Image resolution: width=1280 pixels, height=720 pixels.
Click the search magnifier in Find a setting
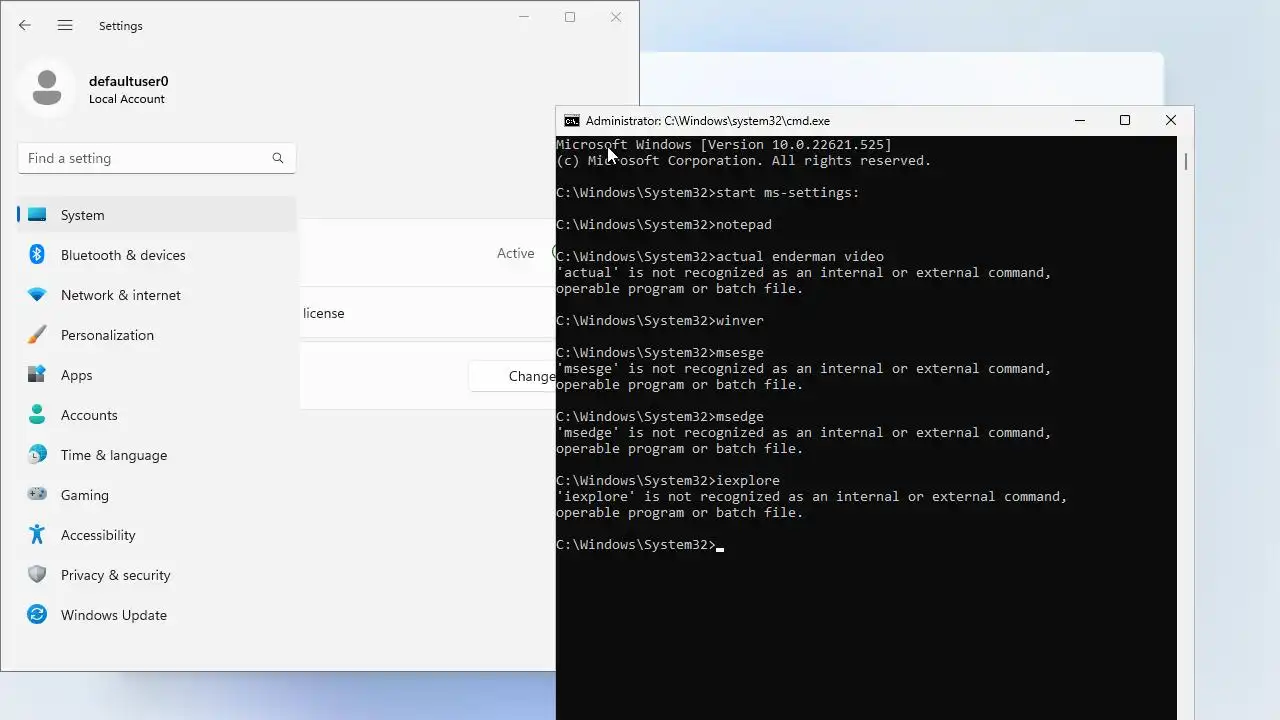(x=278, y=158)
